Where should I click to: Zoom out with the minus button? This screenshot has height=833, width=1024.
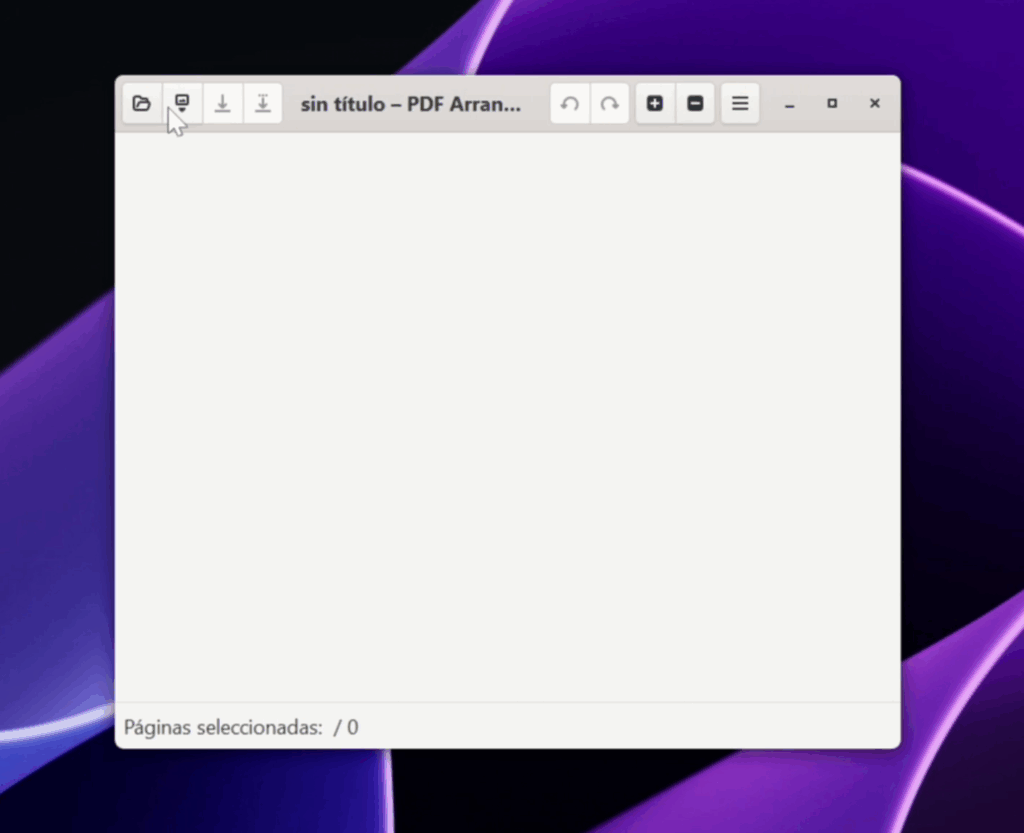695,103
